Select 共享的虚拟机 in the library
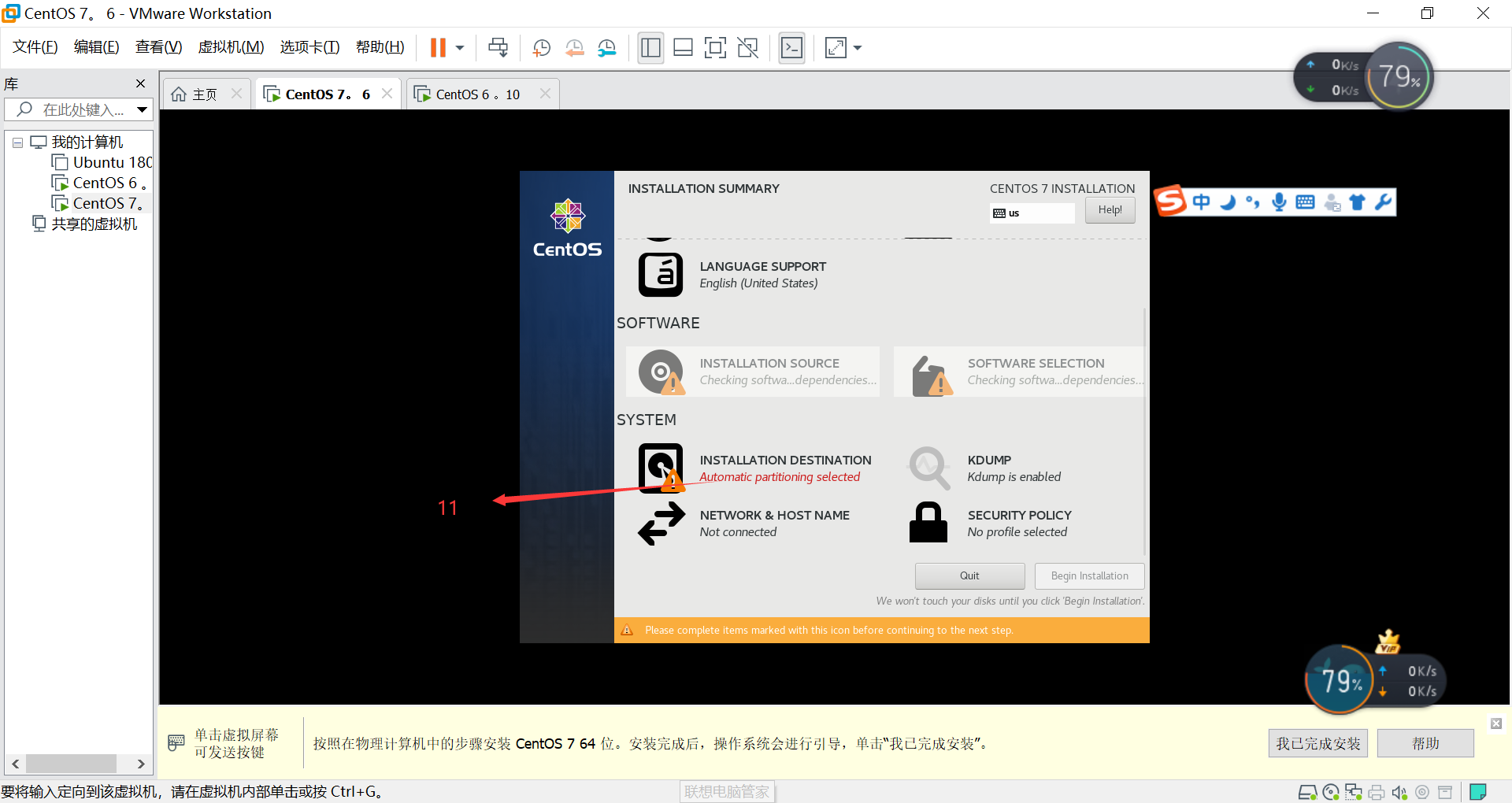 [x=85, y=224]
